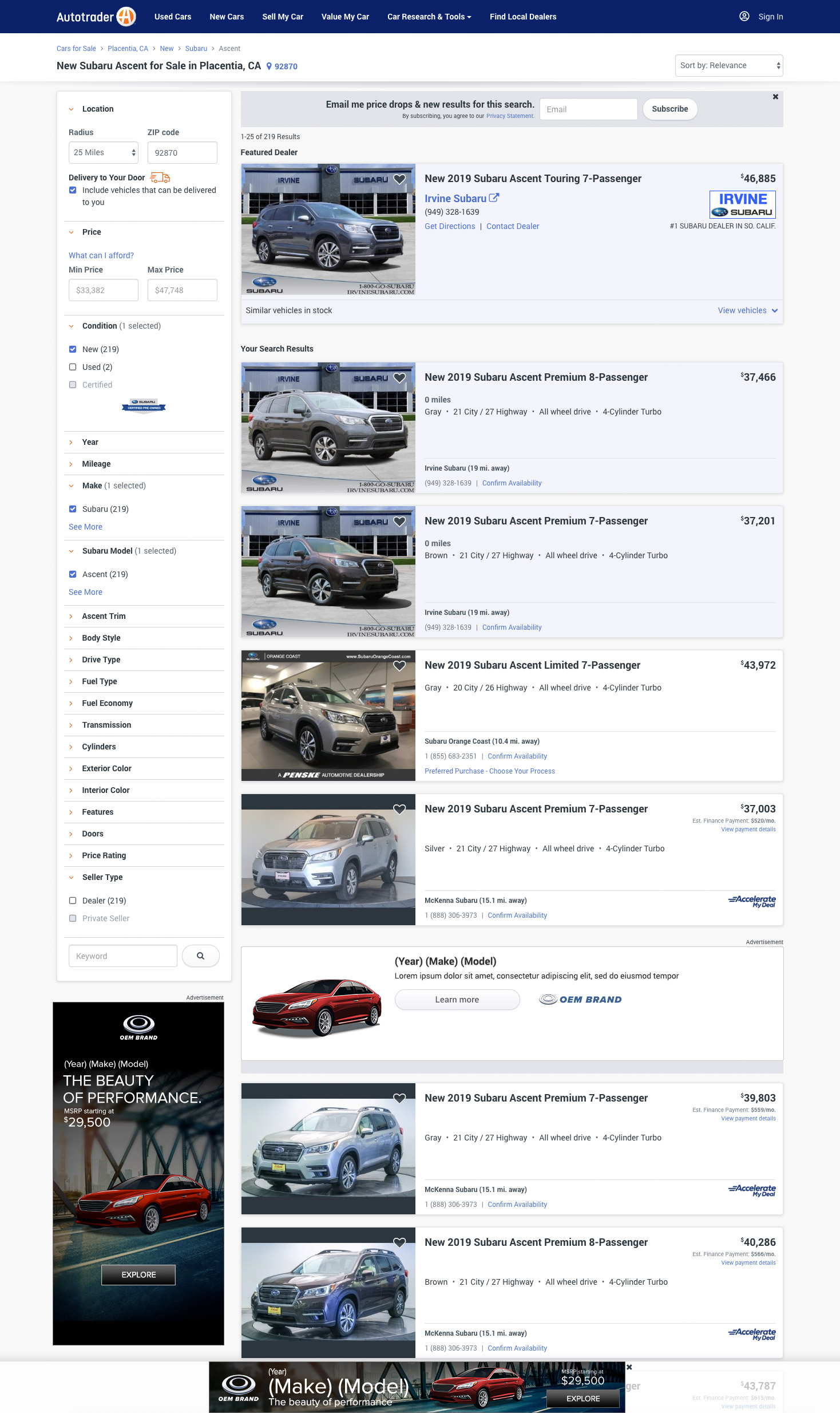Click the Irvine Subaru dealer logo
840x1413 pixels.
[743, 204]
